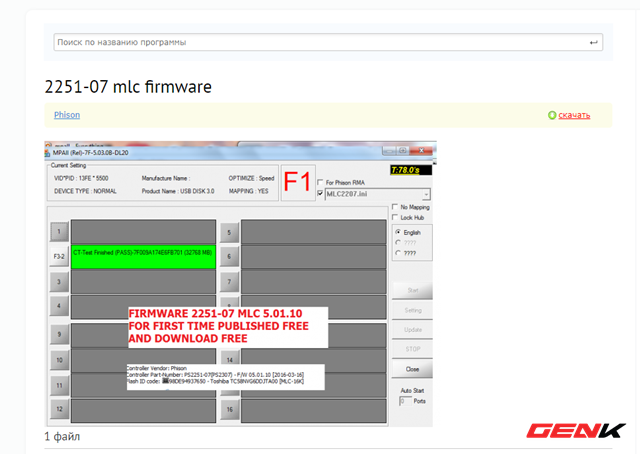Image resolution: width=640 pixels, height=454 pixels.
Task: Click port button 10
Action: 60,360
